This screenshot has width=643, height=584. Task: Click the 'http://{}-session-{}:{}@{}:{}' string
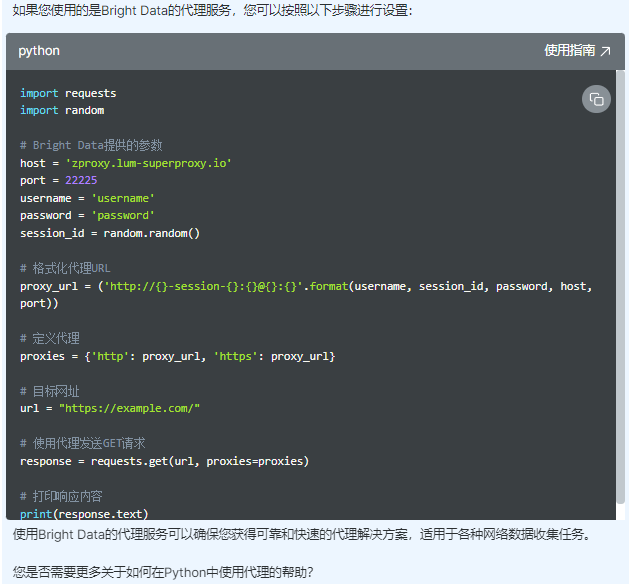(x=203, y=286)
